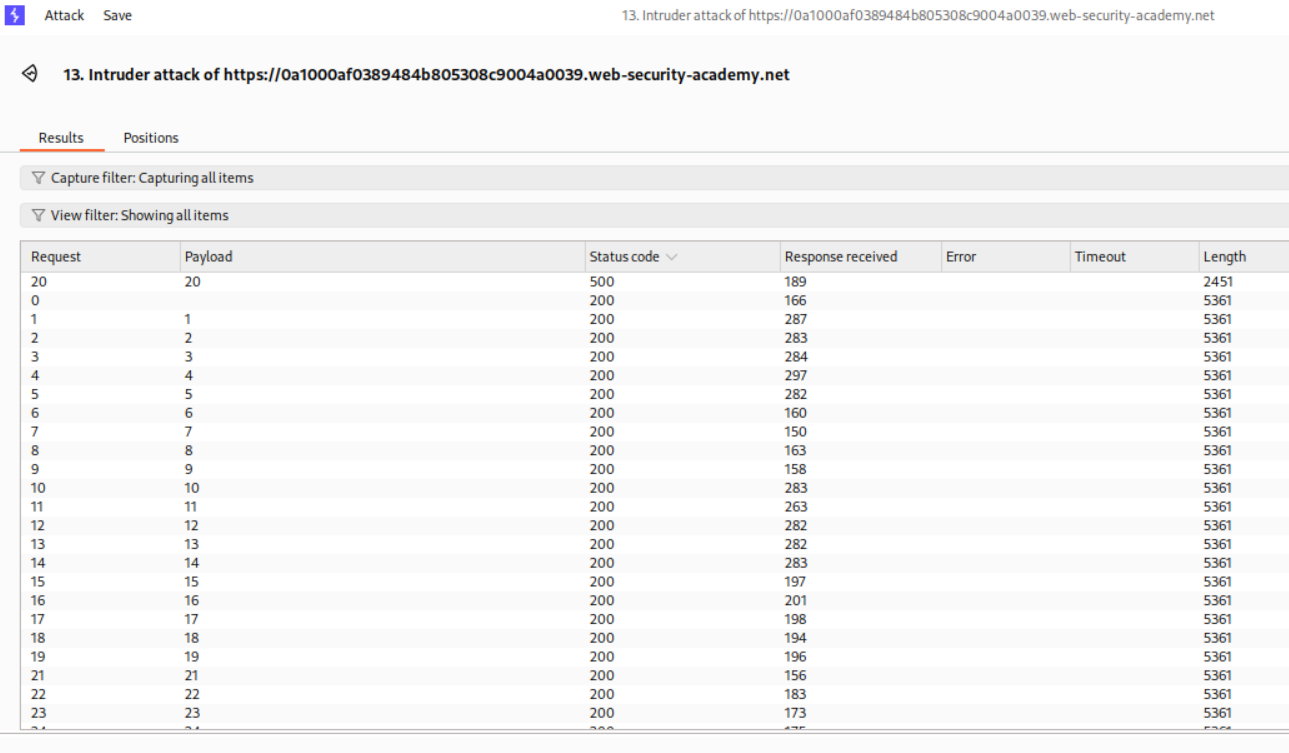The image size is (1289, 753).
Task: Select the row with status code 500
Action: (x=400, y=281)
